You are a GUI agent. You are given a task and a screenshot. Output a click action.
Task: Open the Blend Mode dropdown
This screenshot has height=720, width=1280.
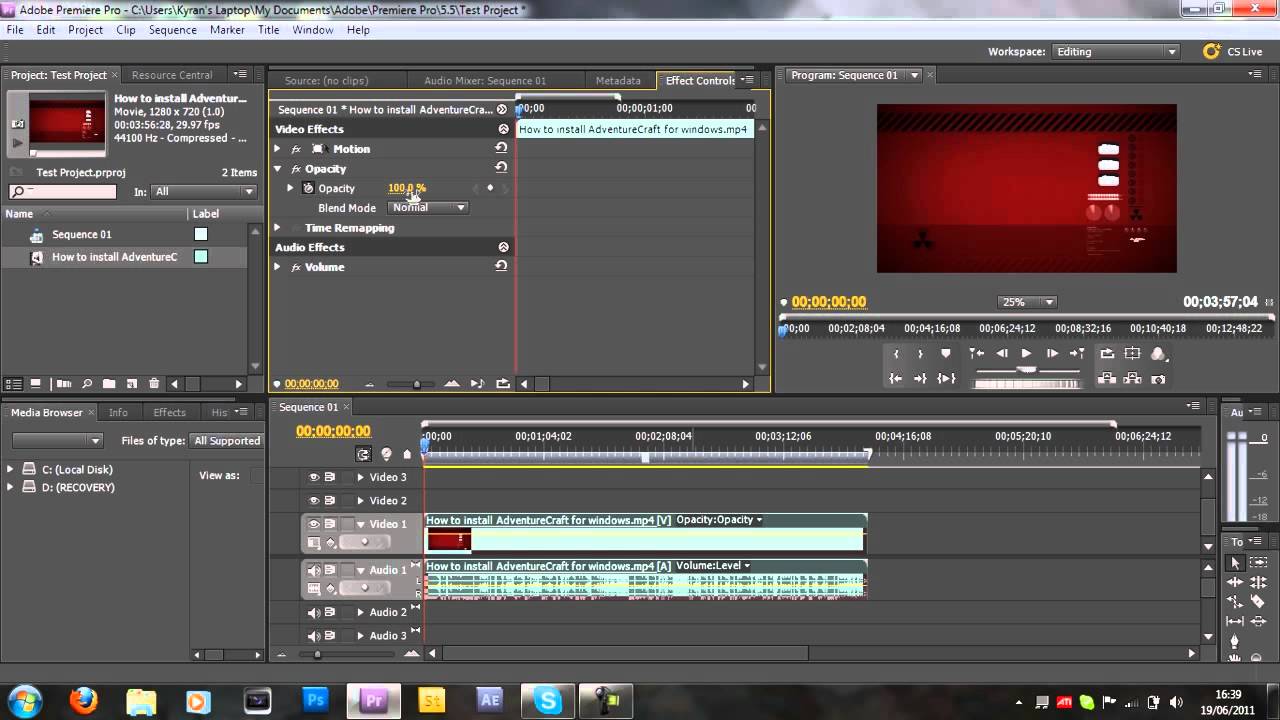coord(428,207)
